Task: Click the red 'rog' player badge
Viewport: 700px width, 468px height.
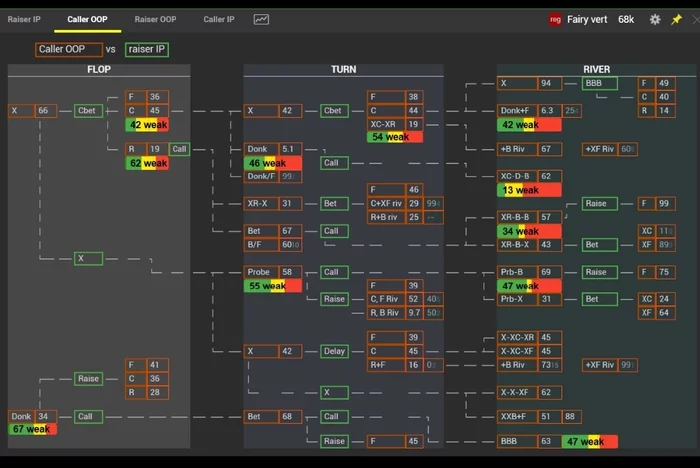Action: pyautogui.click(x=555, y=19)
